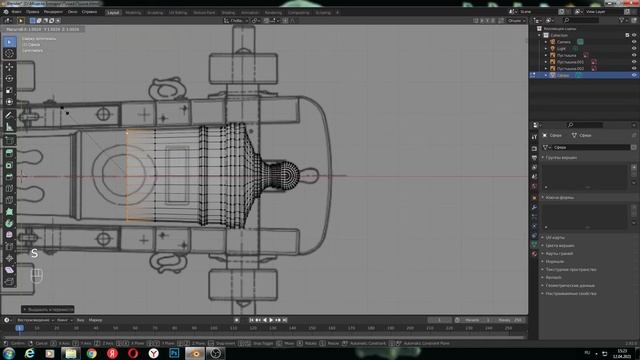Image resolution: width=640 pixels, height=360 pixels.
Task: Toggle visibility of the Collection
Action: tap(634, 36)
